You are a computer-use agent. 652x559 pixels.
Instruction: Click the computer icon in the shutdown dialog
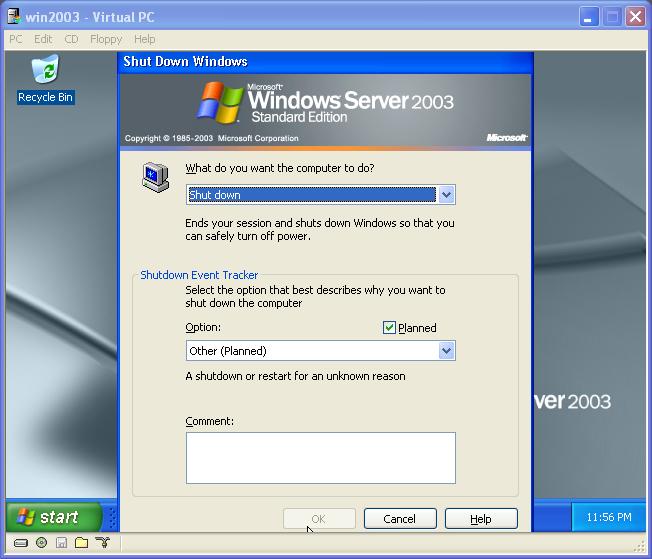[x=156, y=178]
